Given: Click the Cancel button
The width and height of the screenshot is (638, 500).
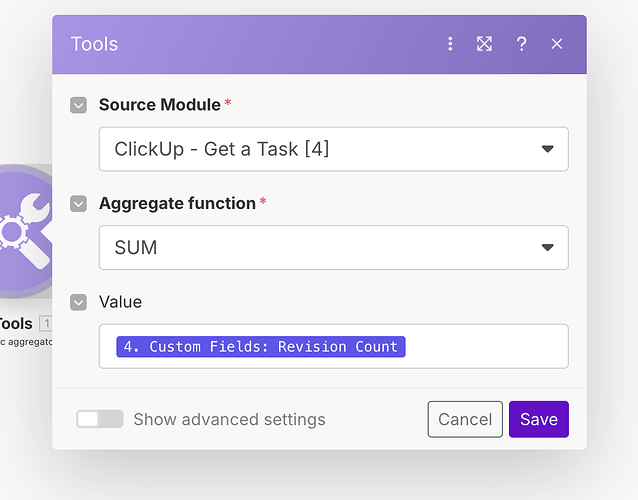Looking at the screenshot, I should coord(465,419).
